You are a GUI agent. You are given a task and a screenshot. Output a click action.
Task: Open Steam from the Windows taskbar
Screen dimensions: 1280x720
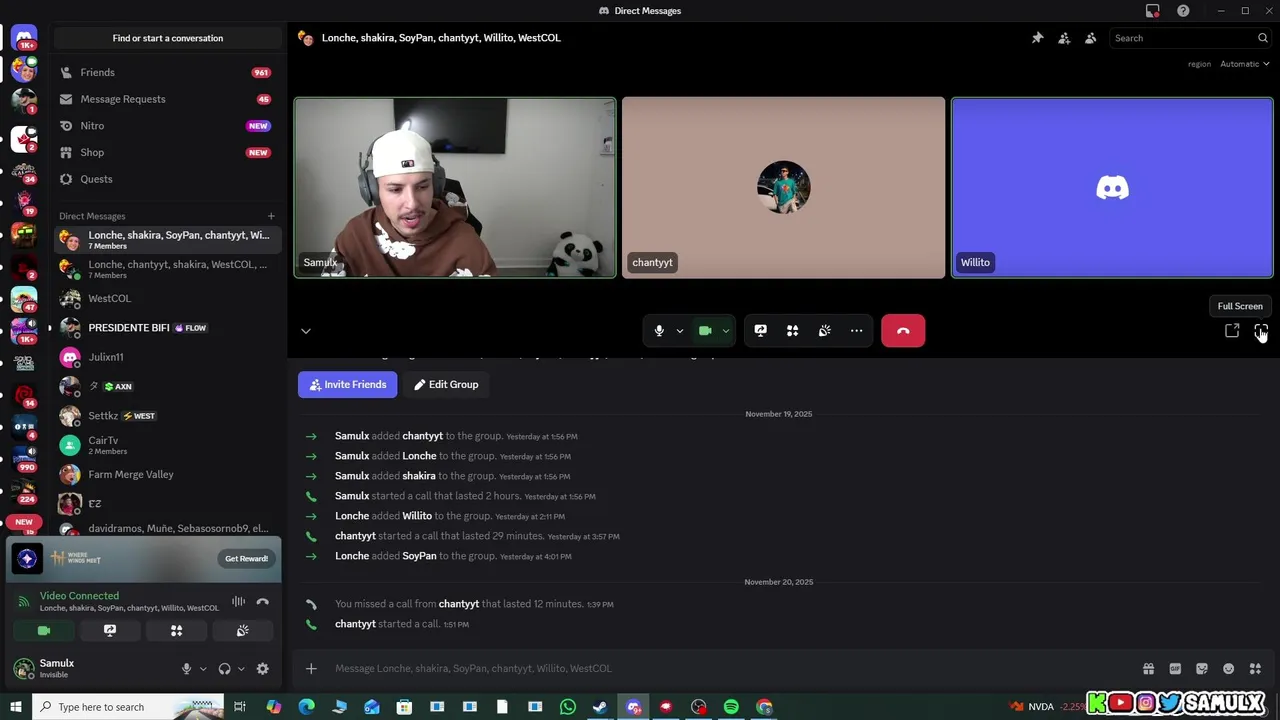[x=600, y=707]
